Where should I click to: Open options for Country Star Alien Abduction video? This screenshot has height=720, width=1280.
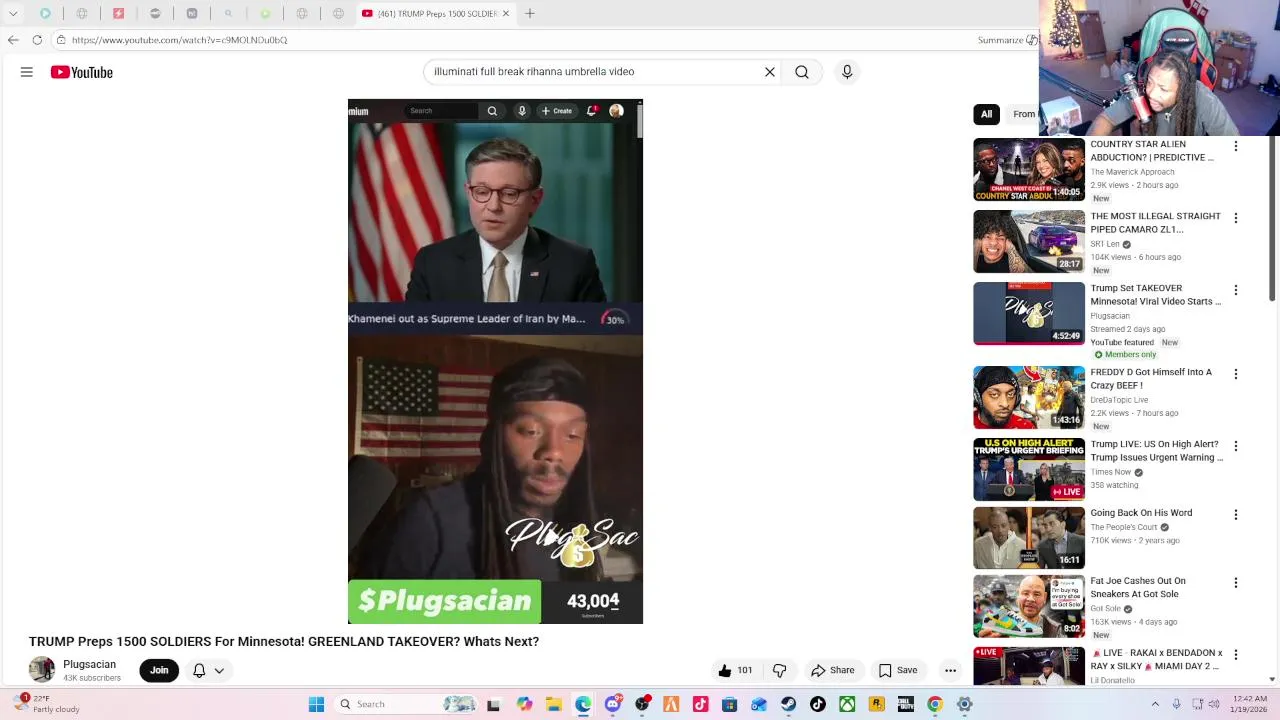(1236, 146)
